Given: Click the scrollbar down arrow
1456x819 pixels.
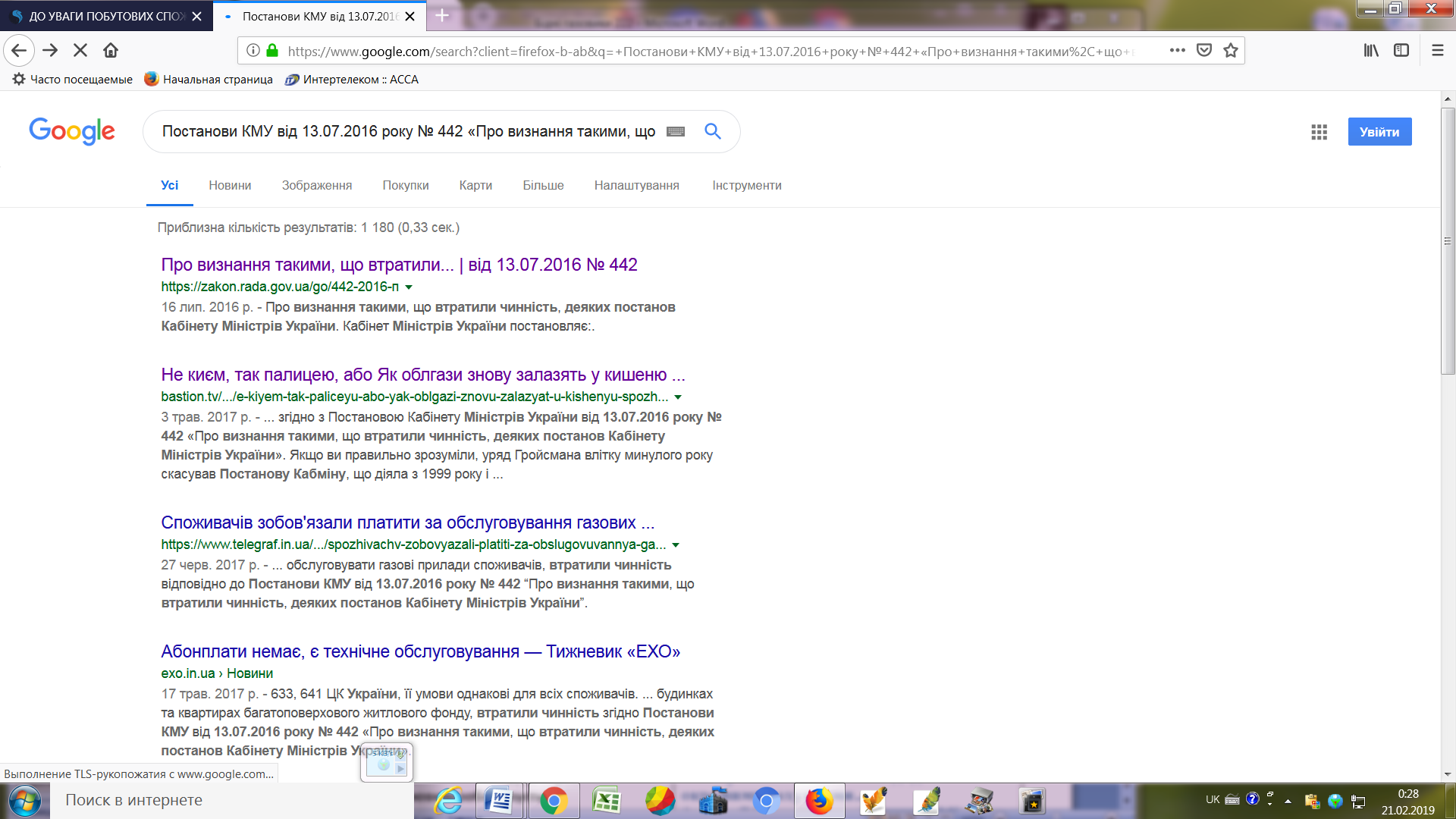Looking at the screenshot, I should pyautogui.click(x=1448, y=775).
